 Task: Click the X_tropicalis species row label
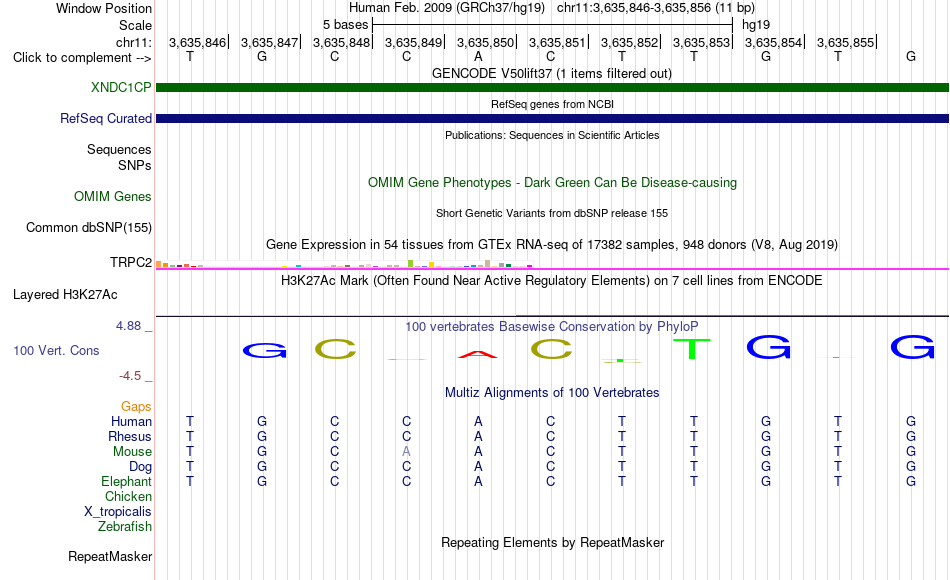tap(118, 512)
